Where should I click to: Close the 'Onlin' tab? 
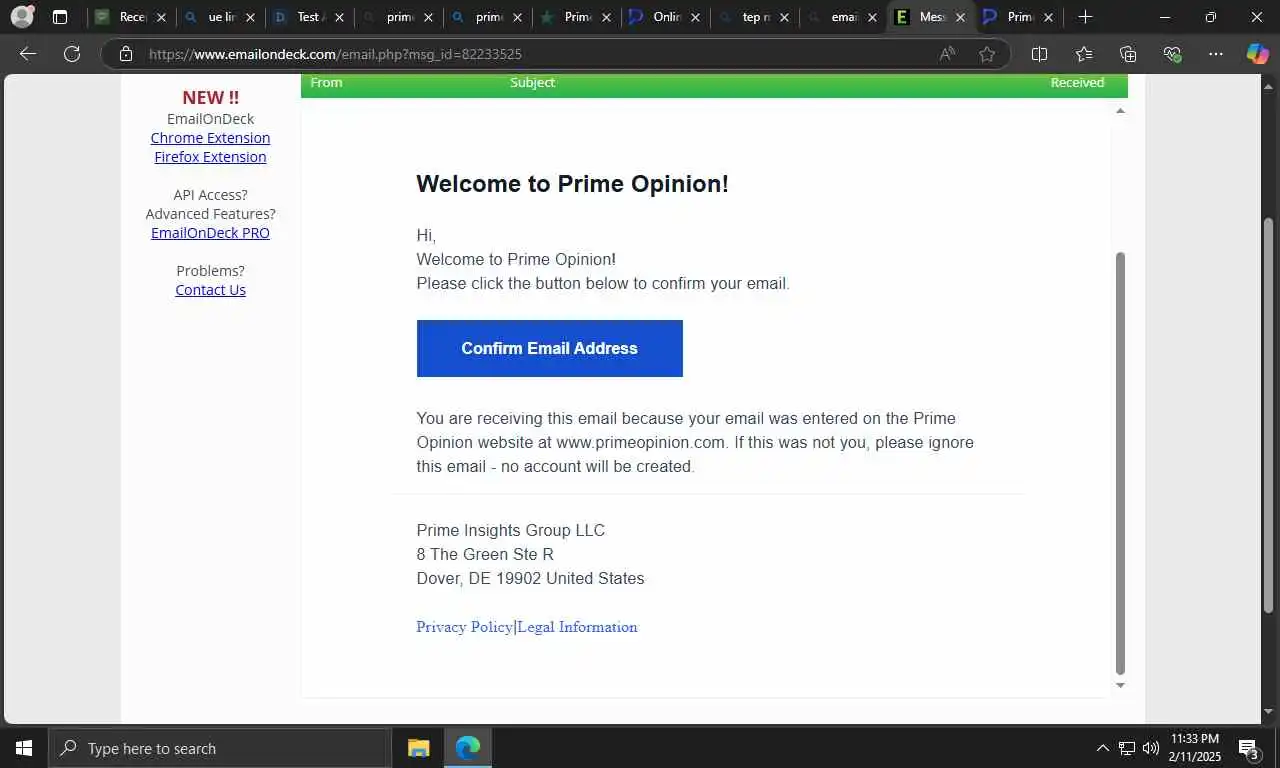coord(695,17)
